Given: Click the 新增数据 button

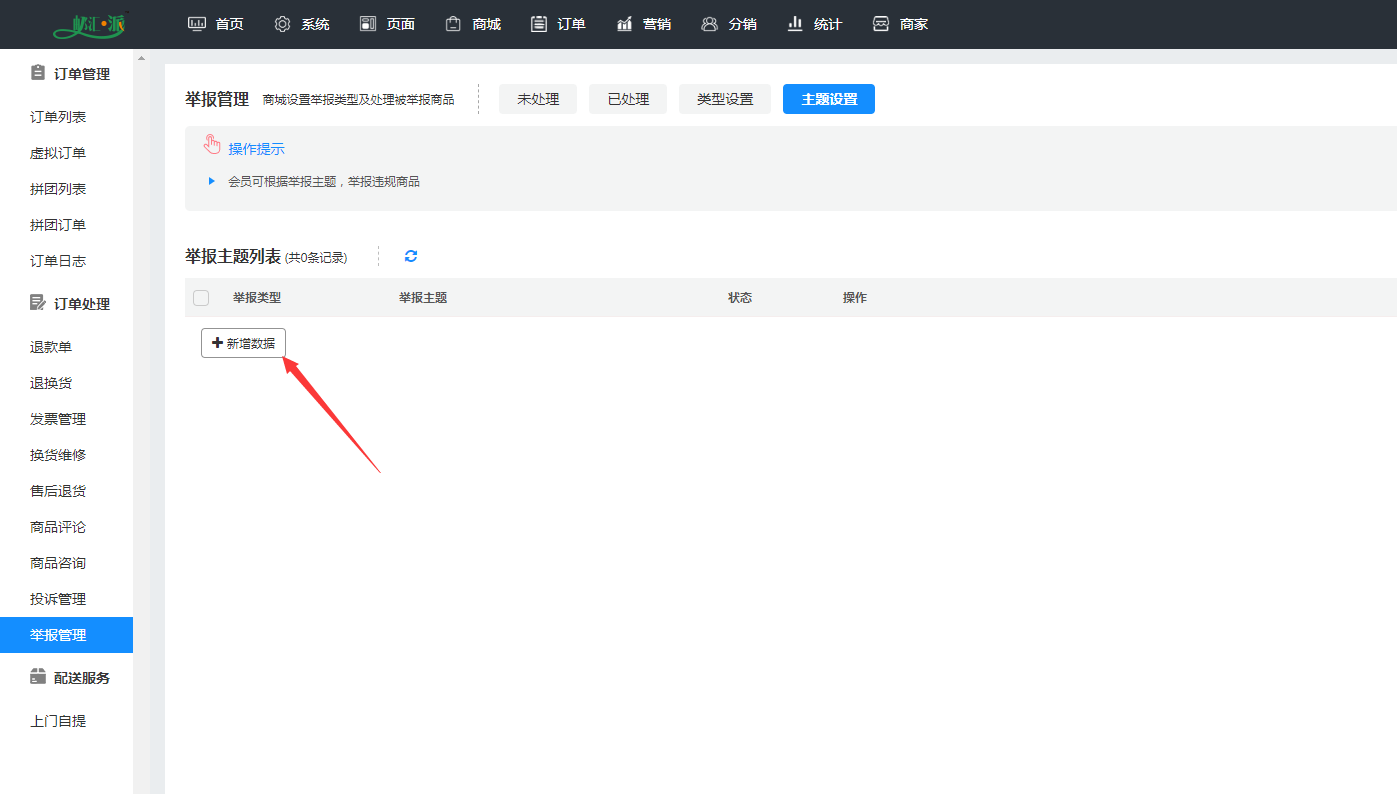Looking at the screenshot, I should [x=243, y=343].
